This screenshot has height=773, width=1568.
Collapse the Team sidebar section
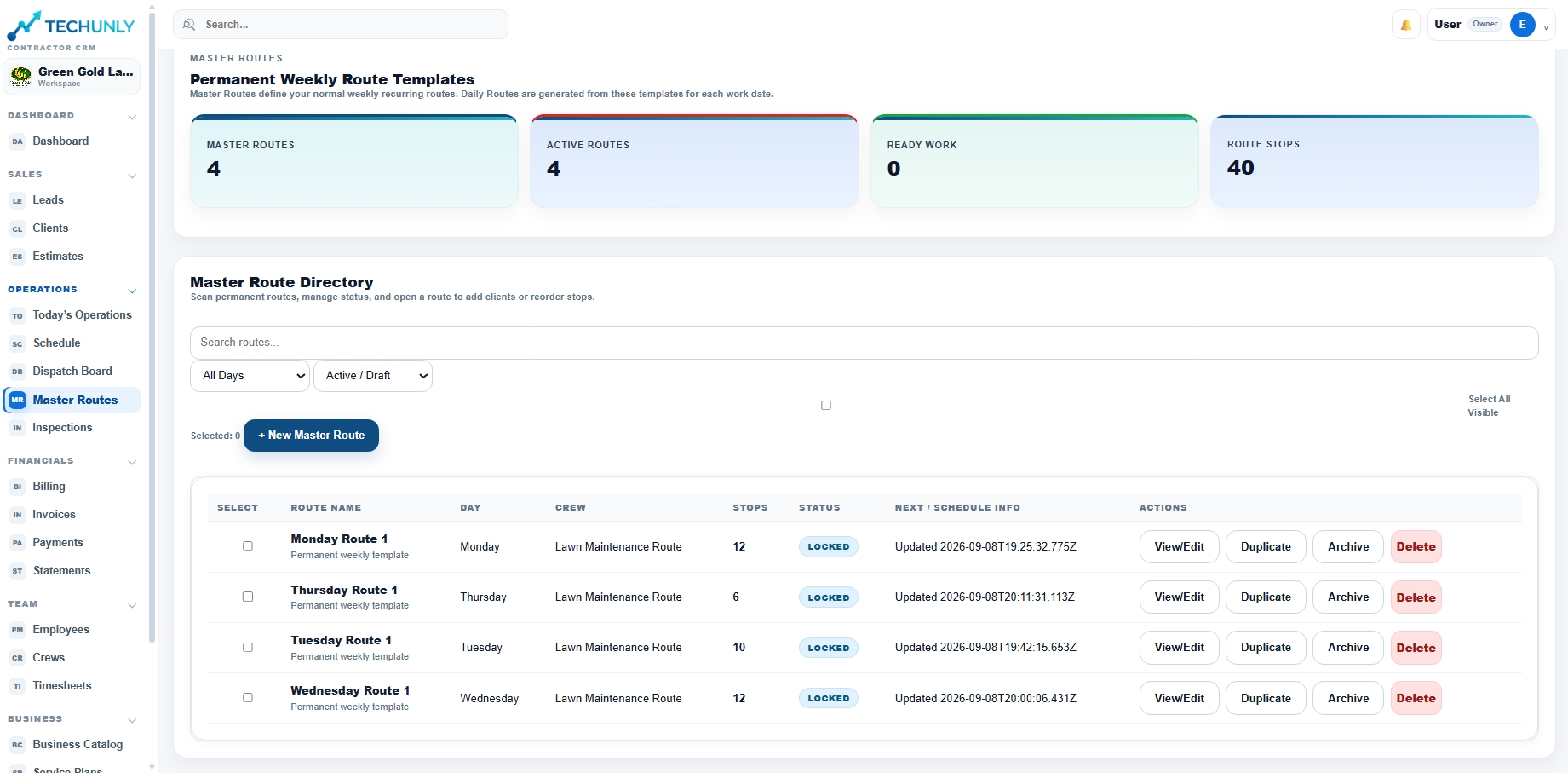132,605
